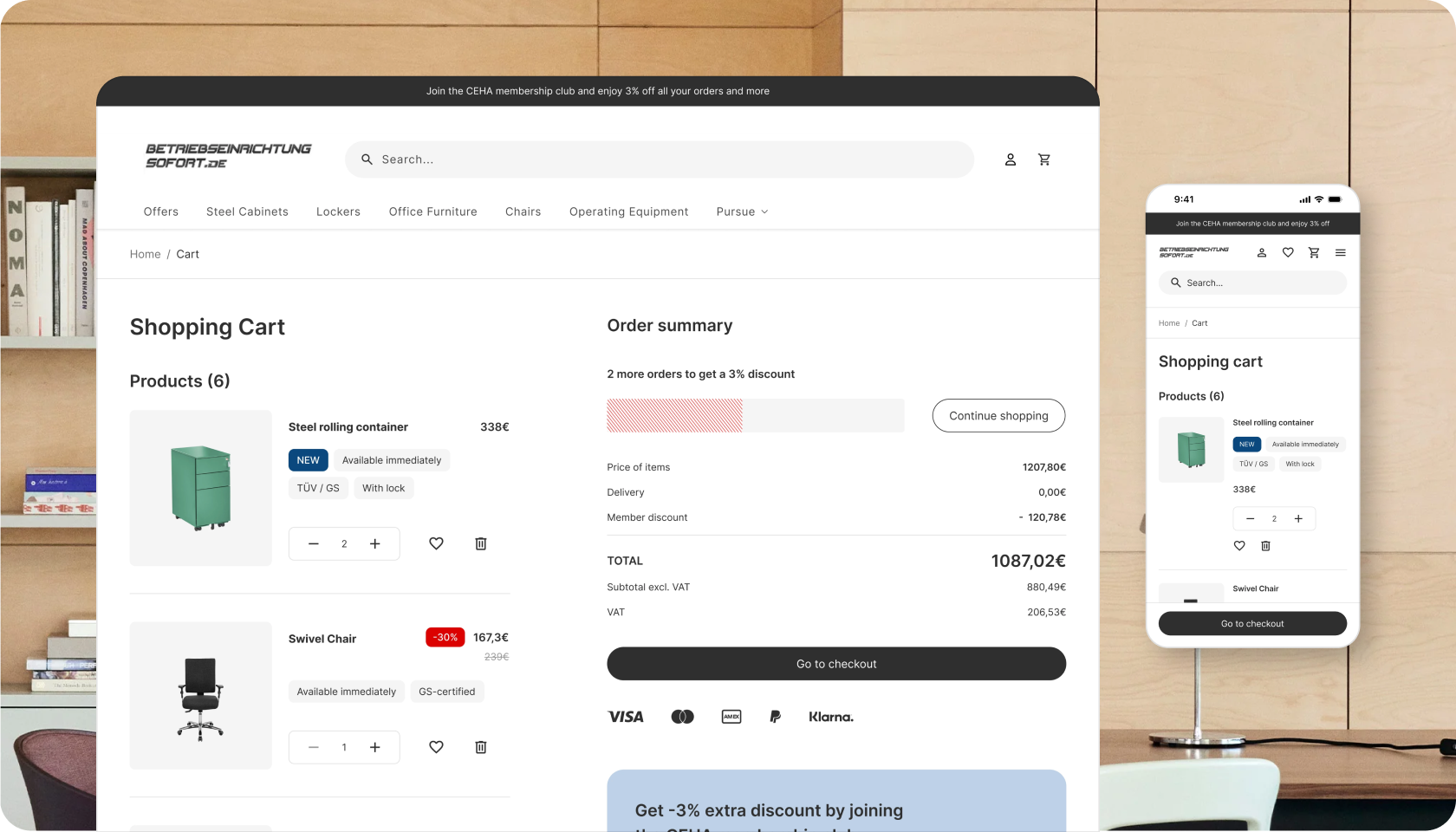The image size is (1456, 832).
Task: Open wishlist heart in mobile preview header
Action: pyautogui.click(x=1288, y=253)
